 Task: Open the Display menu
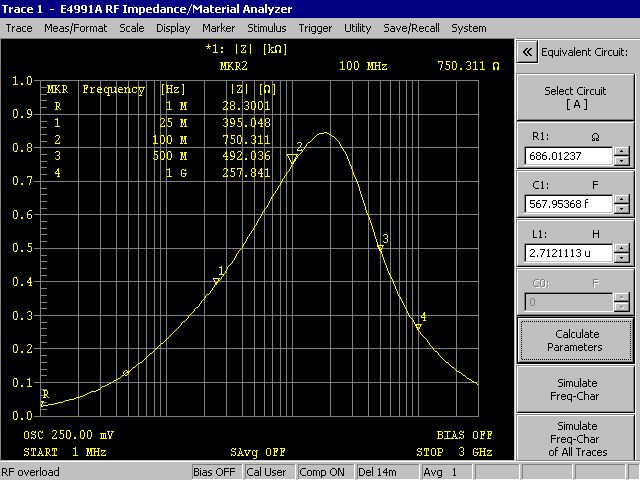click(x=173, y=28)
